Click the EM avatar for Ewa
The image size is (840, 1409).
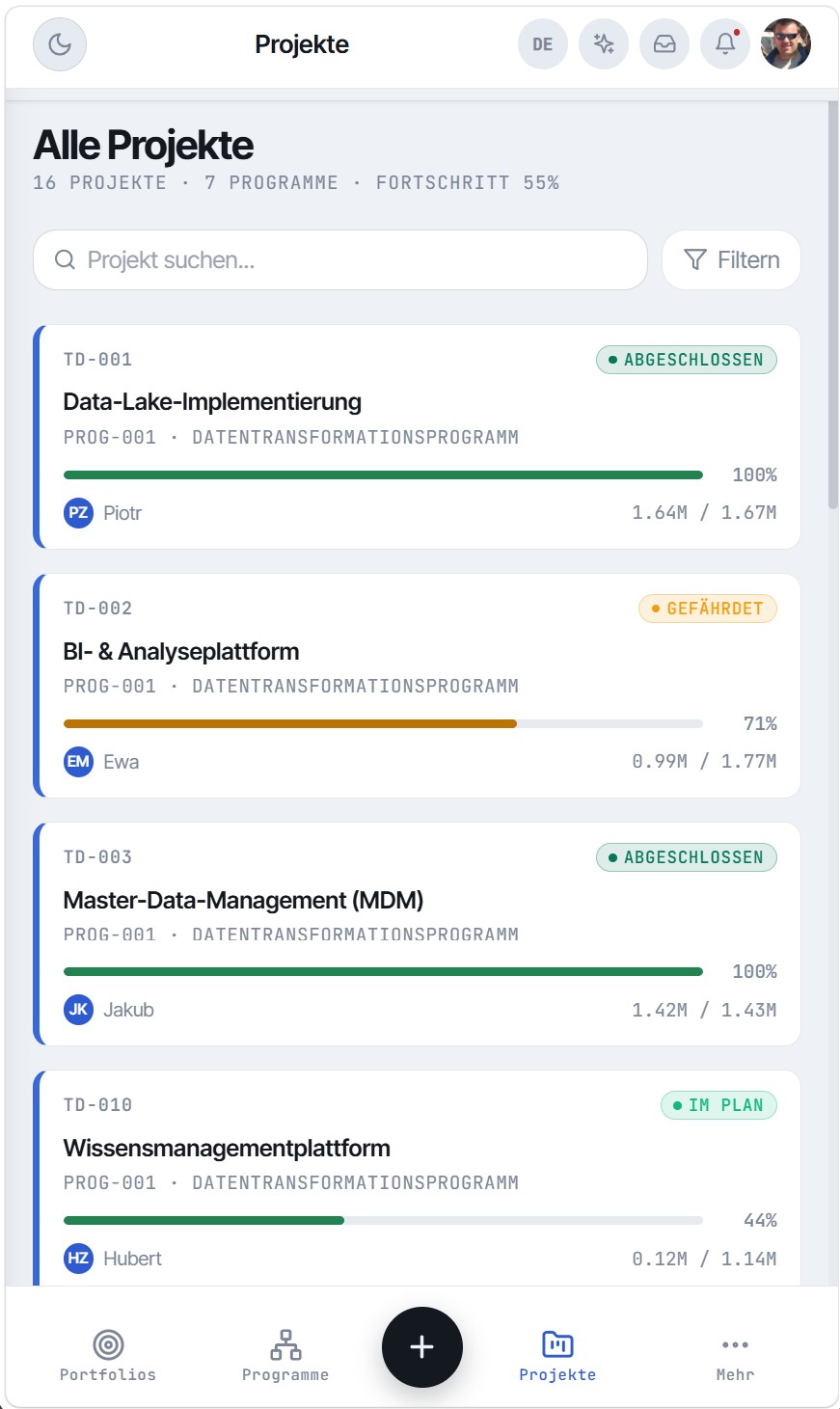click(x=78, y=762)
